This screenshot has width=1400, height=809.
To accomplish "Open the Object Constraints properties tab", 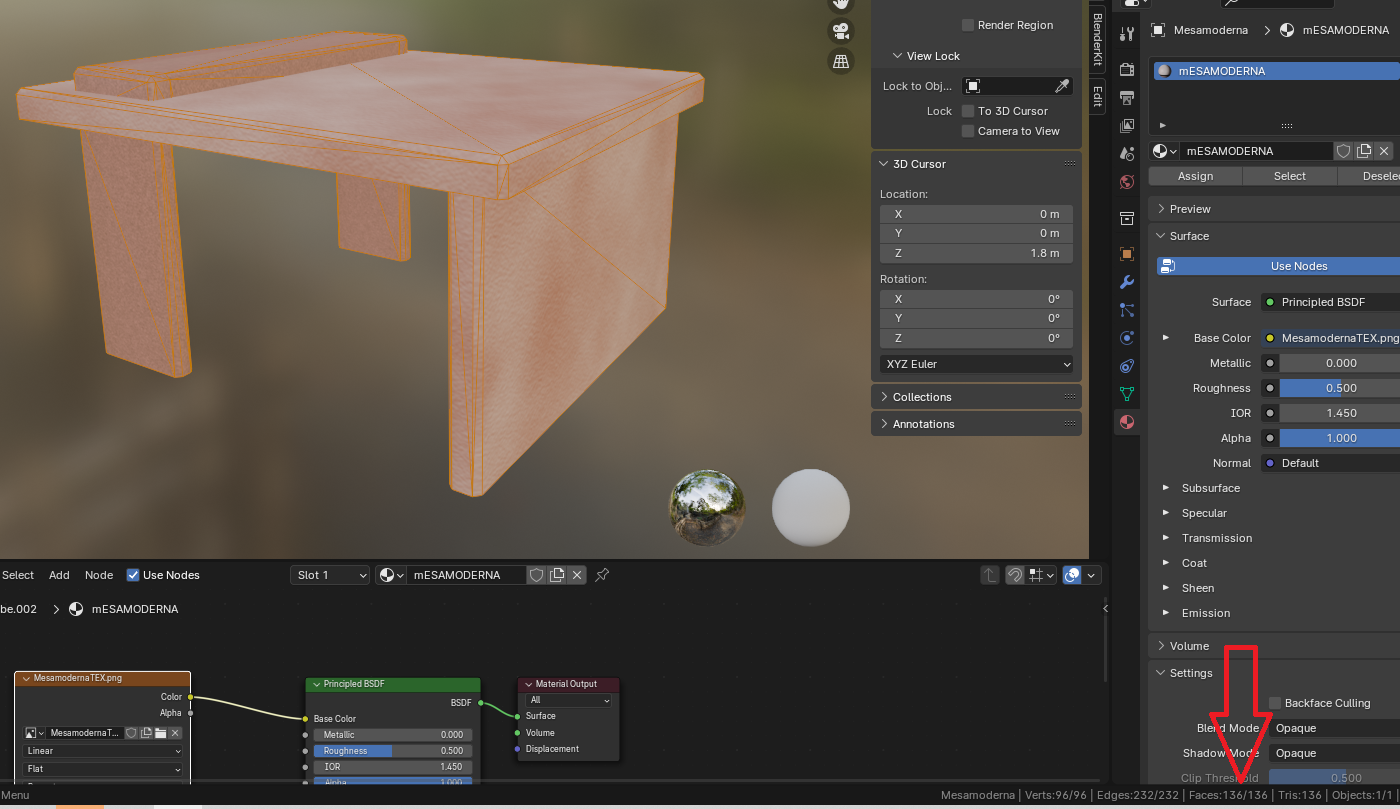I will (1127, 366).
